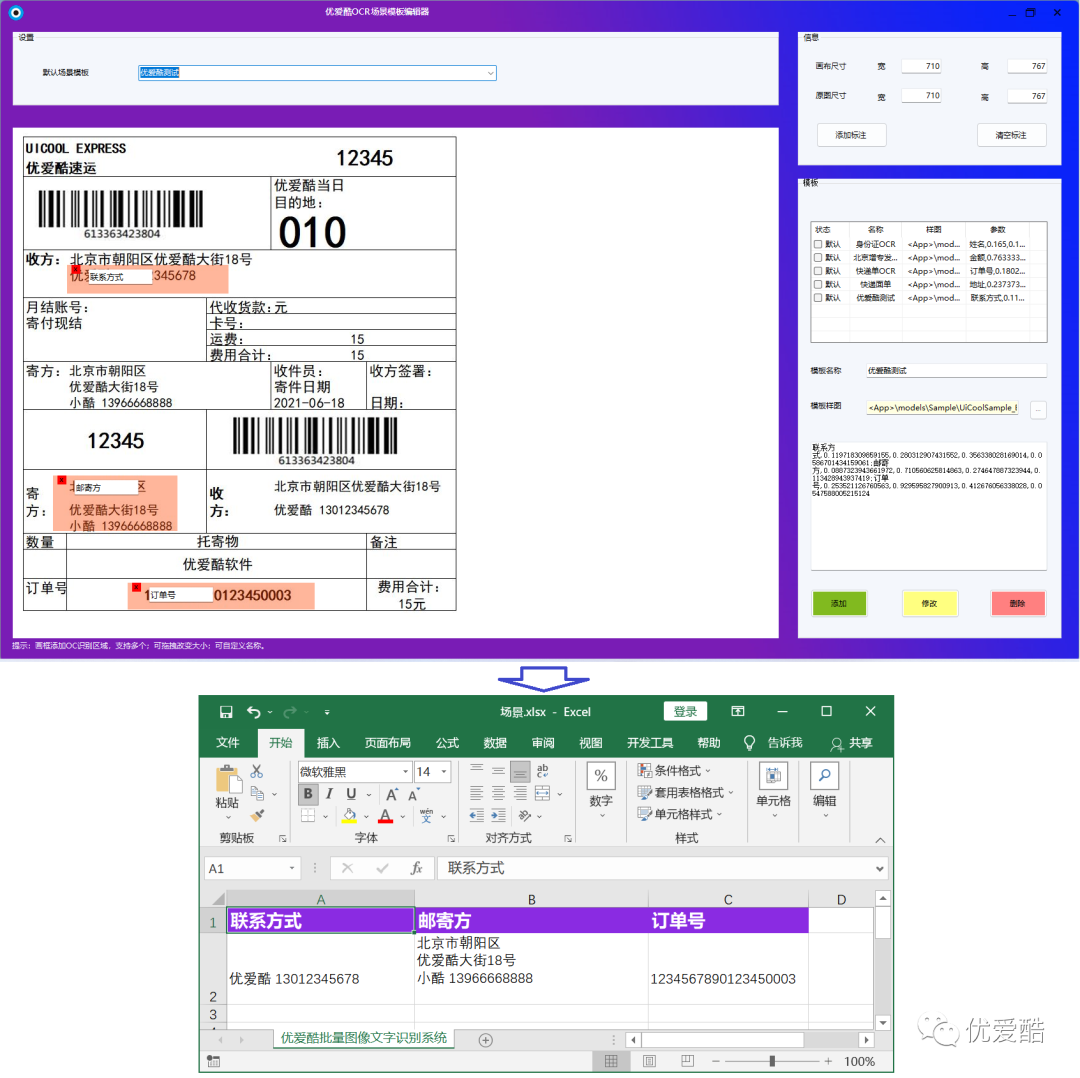Decrease indent in alignment group
This screenshot has height=1078, width=1080.
coord(477,816)
